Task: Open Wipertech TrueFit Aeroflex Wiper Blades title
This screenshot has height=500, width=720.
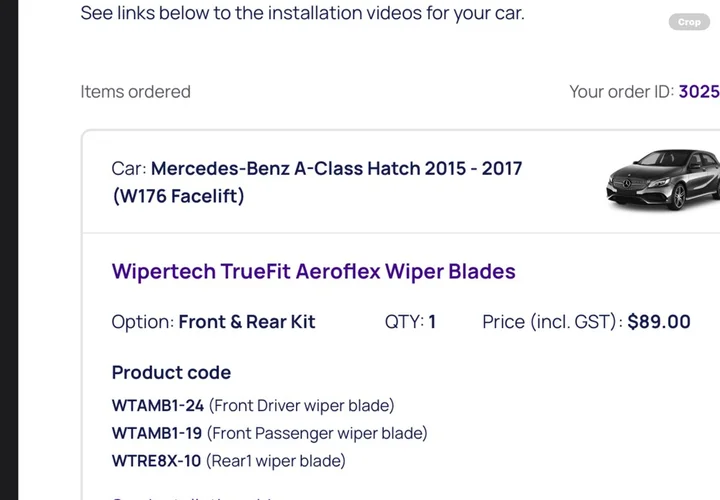Action: click(x=313, y=271)
